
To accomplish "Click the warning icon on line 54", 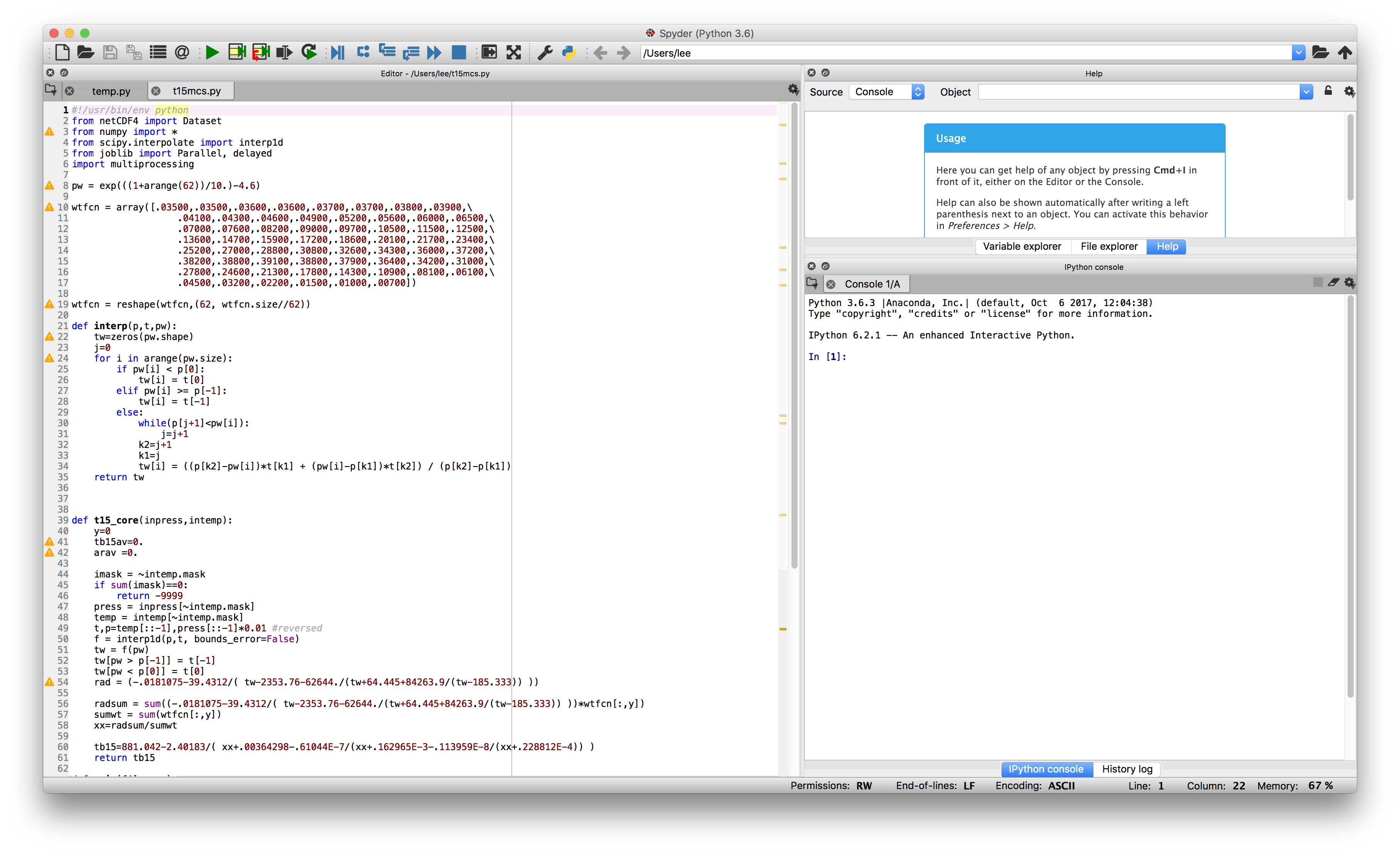I will tap(49, 682).
